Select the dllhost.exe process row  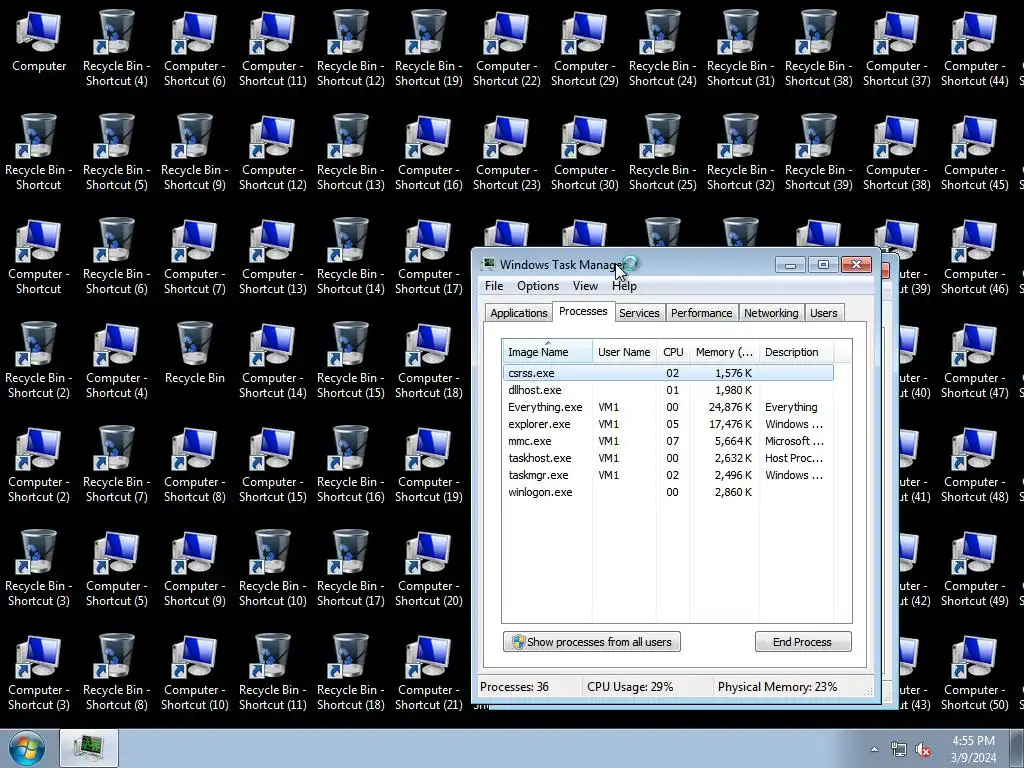668,390
